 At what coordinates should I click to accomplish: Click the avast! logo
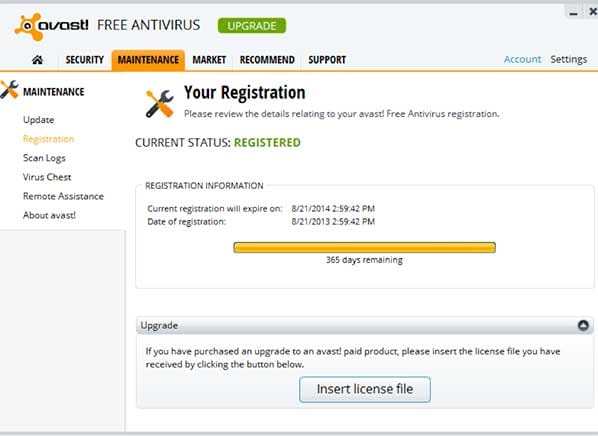[51, 26]
